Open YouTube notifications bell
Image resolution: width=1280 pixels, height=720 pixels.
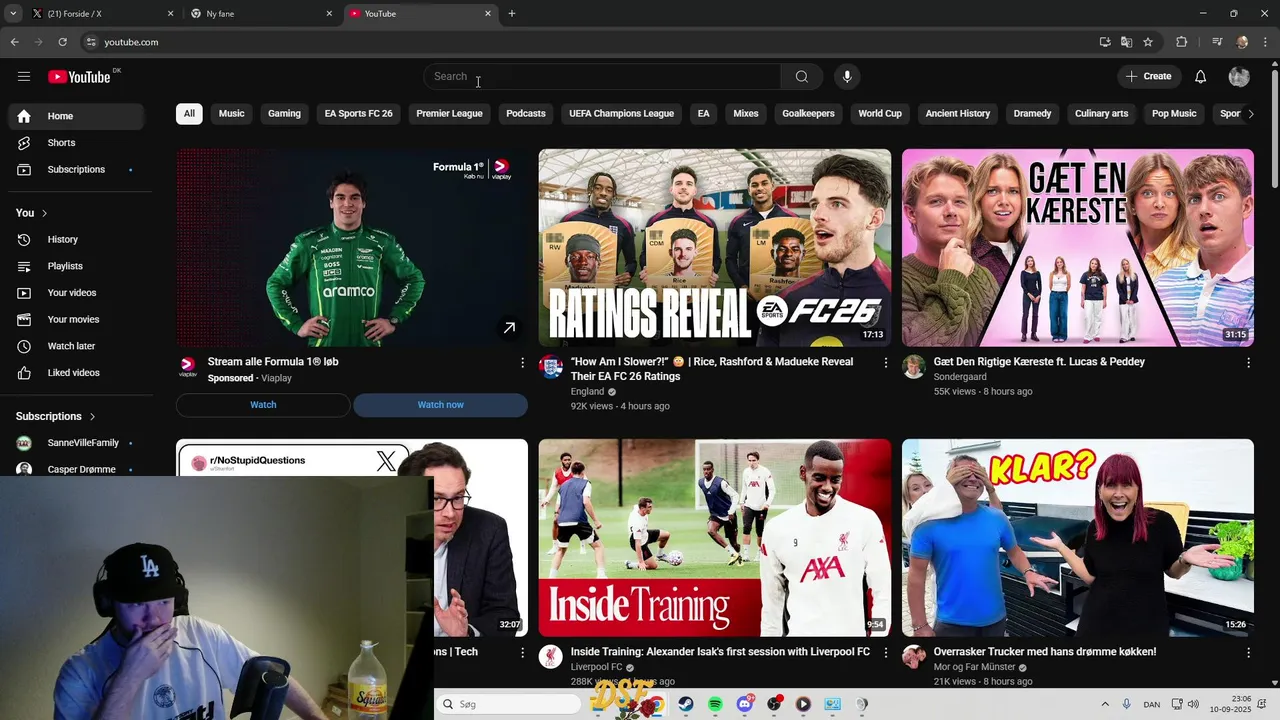pos(1201,77)
